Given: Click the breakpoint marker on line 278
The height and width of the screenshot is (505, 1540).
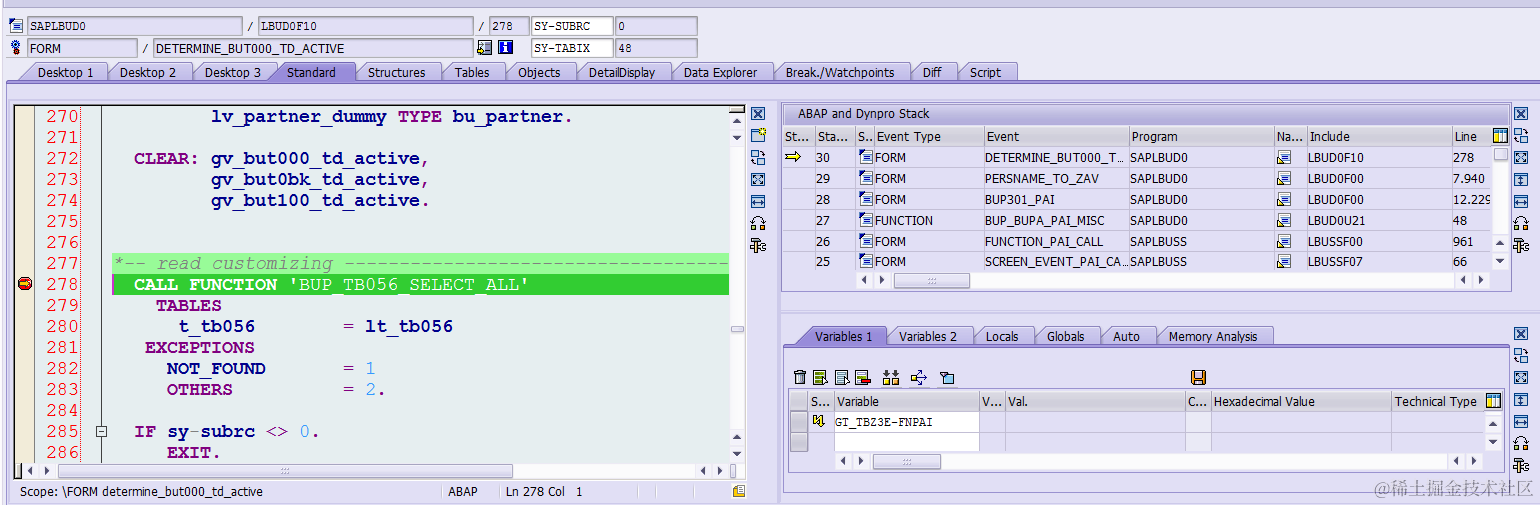Looking at the screenshot, I should tap(25, 284).
